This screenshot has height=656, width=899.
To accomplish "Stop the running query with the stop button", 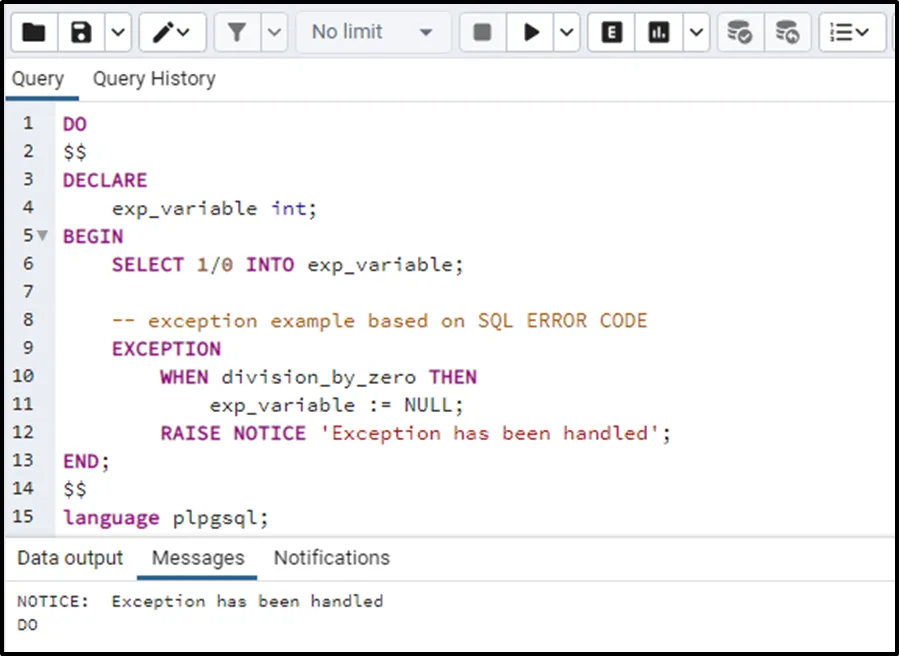I will click(x=482, y=33).
